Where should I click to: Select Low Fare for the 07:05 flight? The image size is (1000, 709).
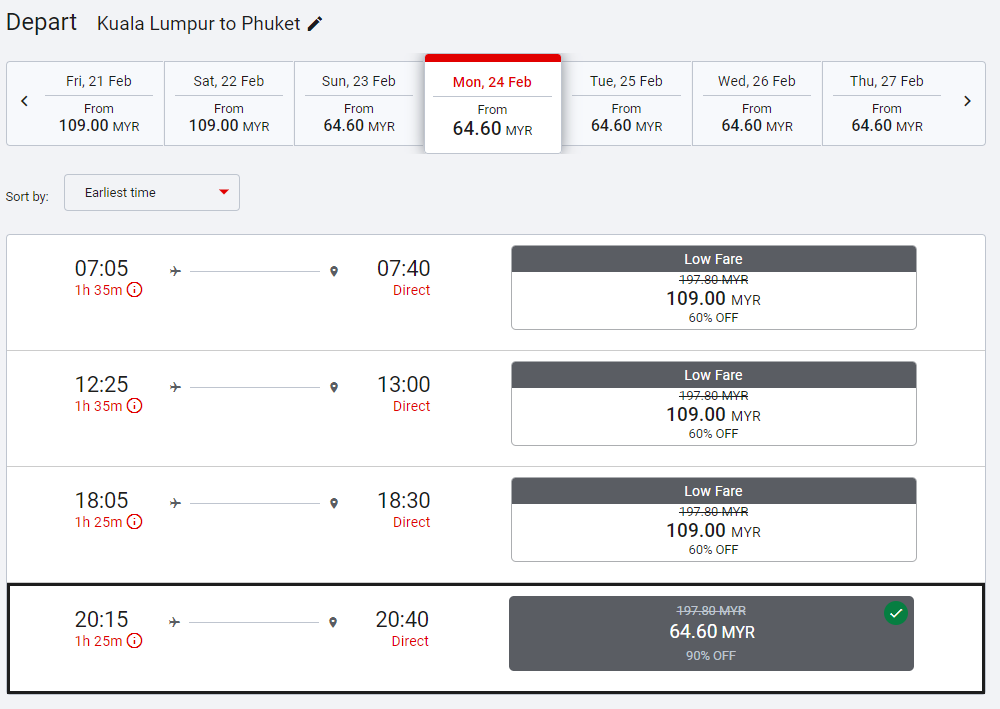click(x=713, y=288)
